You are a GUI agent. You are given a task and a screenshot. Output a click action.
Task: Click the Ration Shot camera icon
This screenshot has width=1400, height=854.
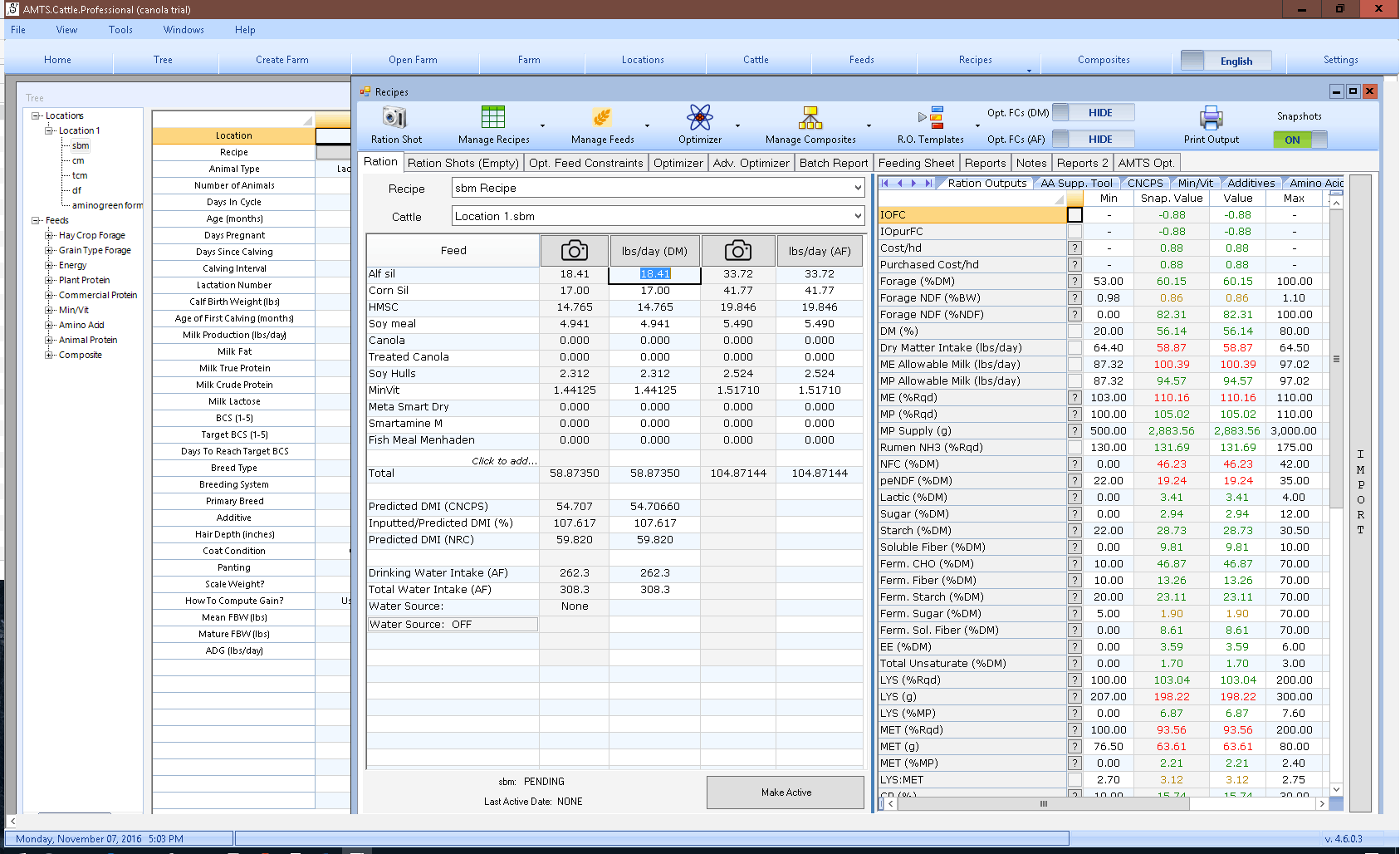click(394, 117)
